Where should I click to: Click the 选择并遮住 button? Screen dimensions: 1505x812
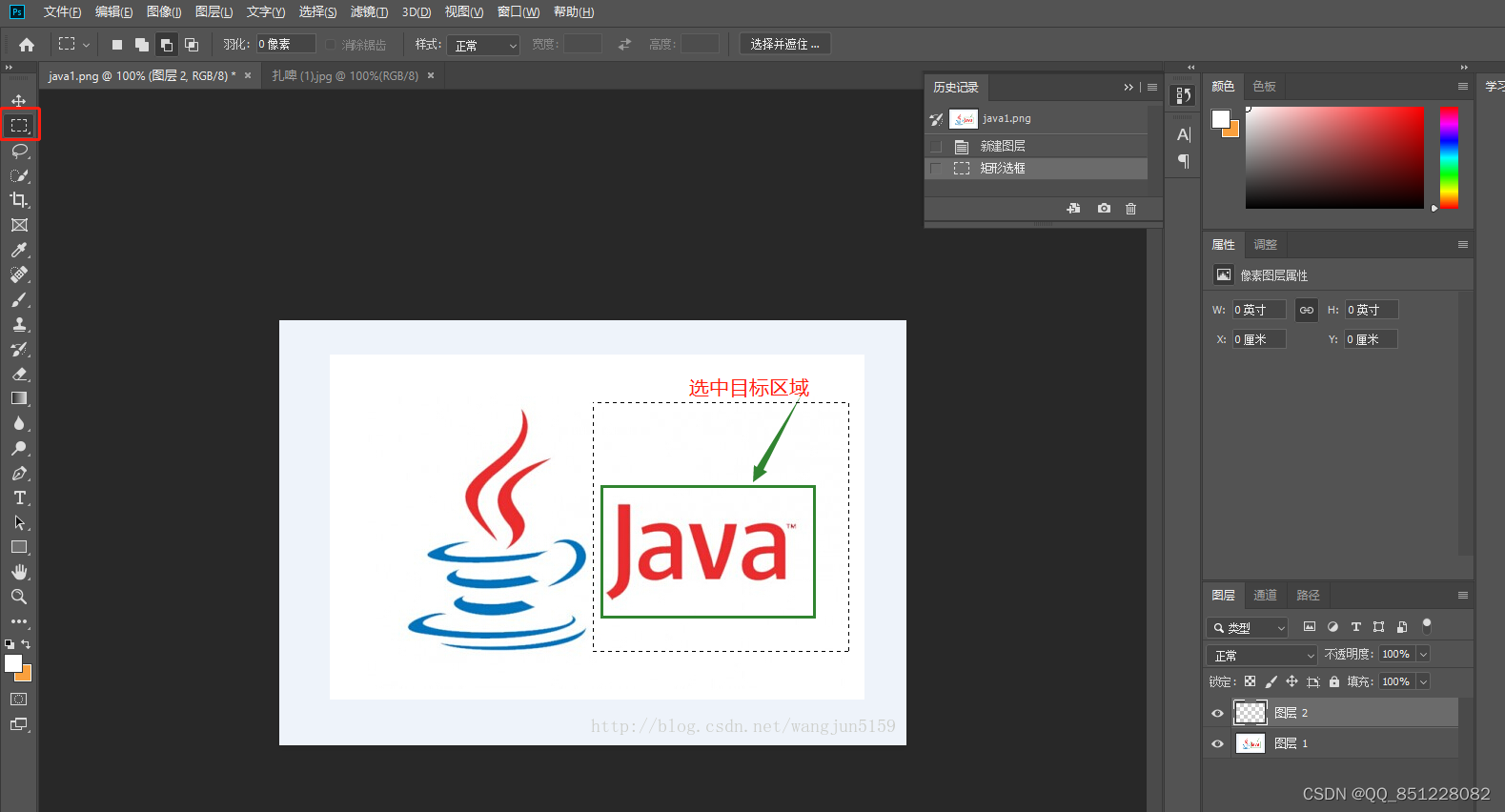pyautogui.click(x=784, y=44)
